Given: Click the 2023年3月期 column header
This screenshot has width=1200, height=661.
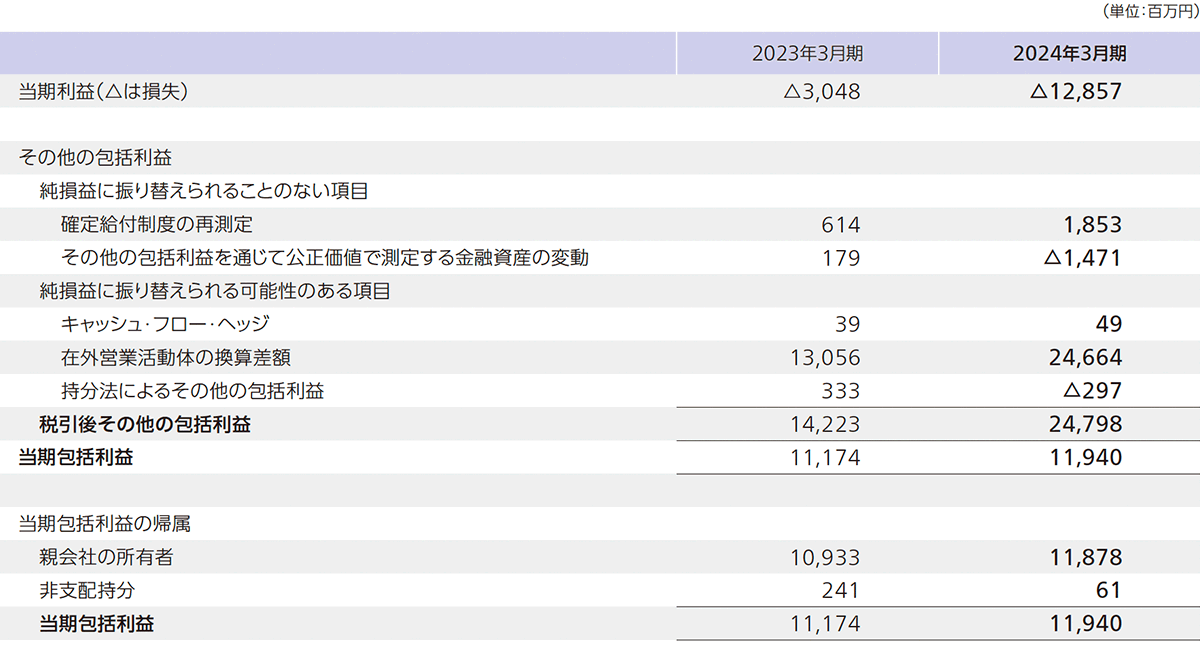Looking at the screenshot, I should pyautogui.click(x=806, y=53).
